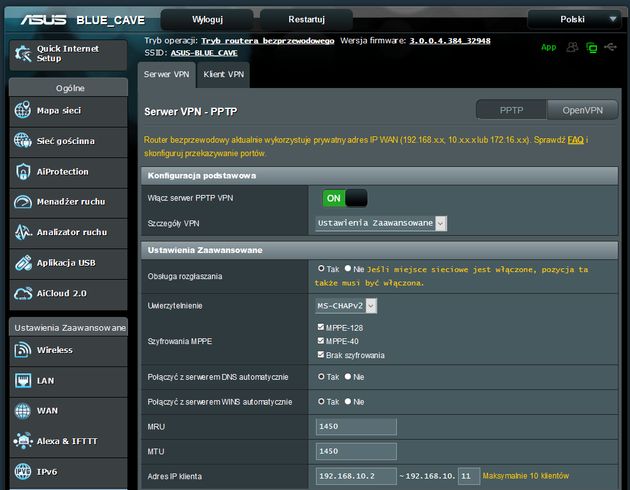Viewport: 630px width, 490px height.
Task: Open the Uwierzytelnienie MS-CHAPv2 dropdown
Action: coord(346,306)
